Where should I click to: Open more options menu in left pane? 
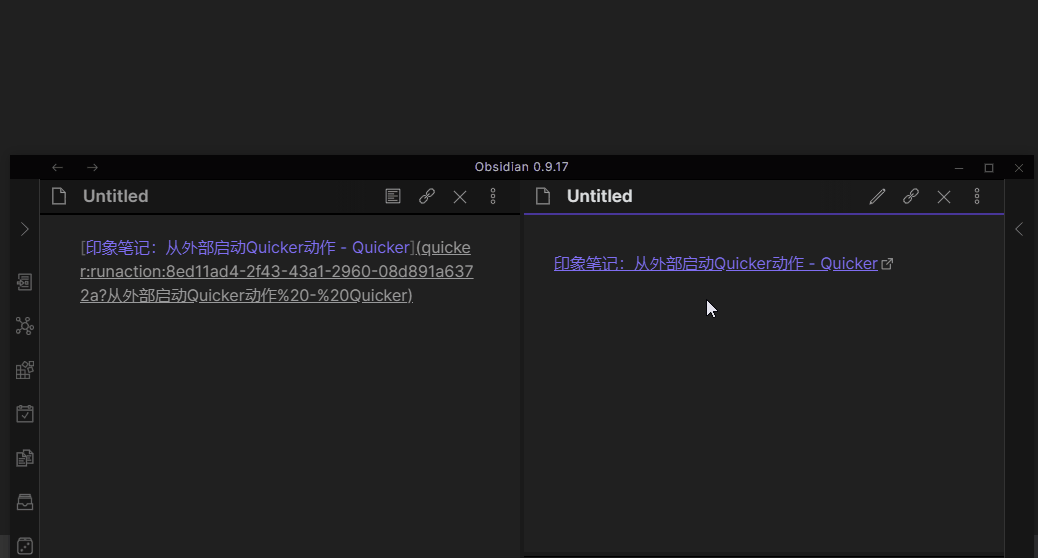(x=493, y=197)
